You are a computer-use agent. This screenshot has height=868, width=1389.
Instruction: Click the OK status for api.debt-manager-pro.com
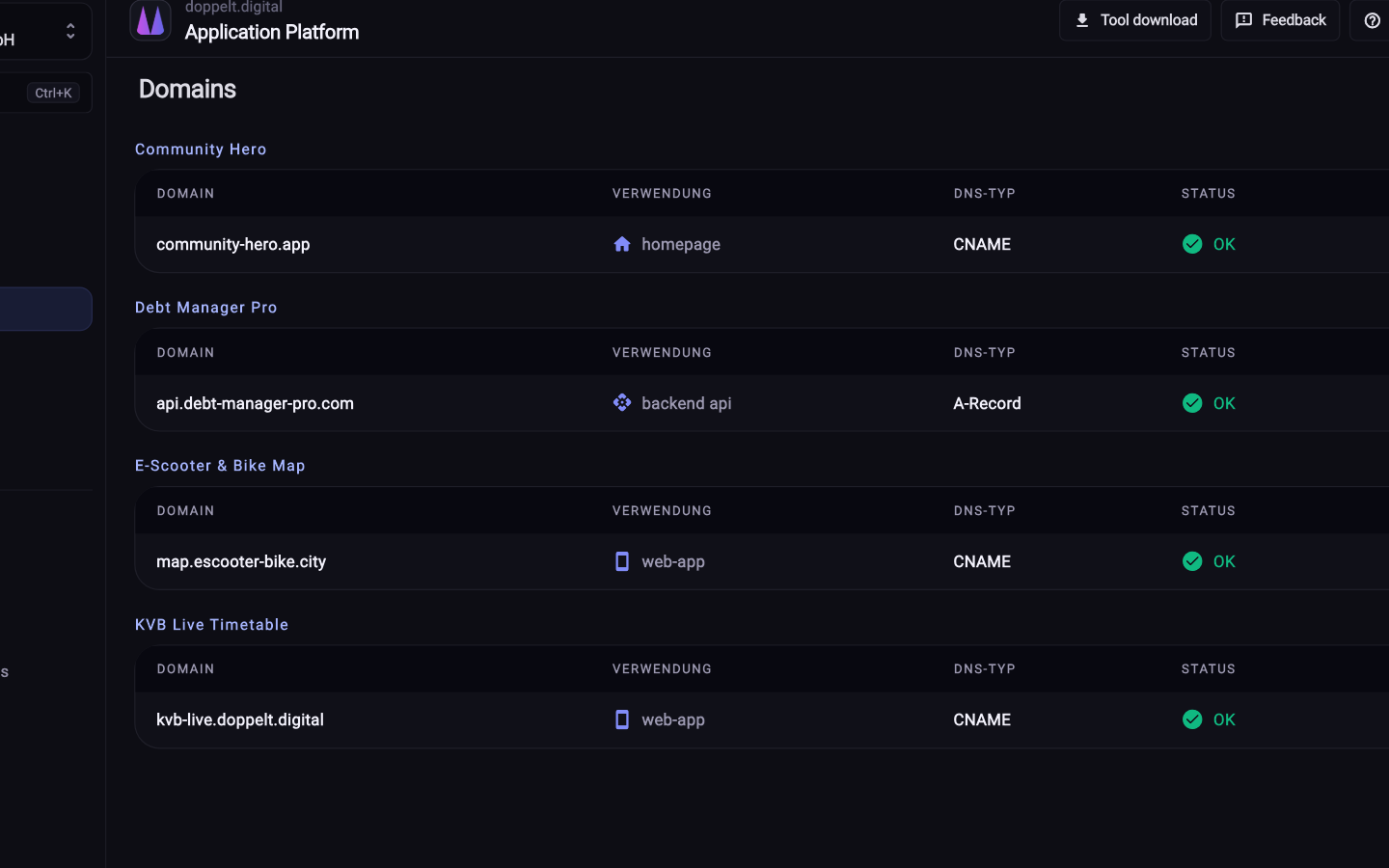click(x=1224, y=403)
